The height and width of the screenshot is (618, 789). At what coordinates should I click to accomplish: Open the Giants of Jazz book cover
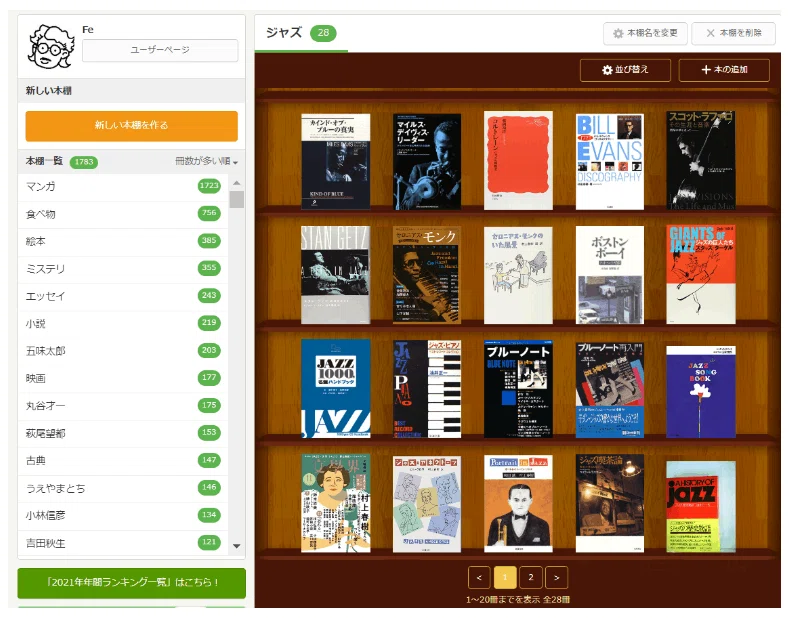point(701,275)
